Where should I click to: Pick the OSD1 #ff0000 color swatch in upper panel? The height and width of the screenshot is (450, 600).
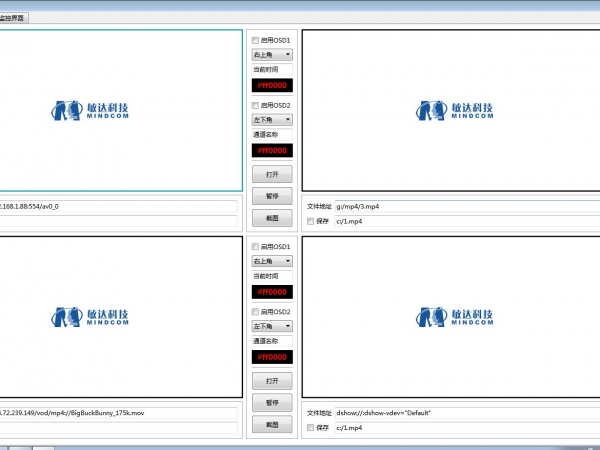272,86
